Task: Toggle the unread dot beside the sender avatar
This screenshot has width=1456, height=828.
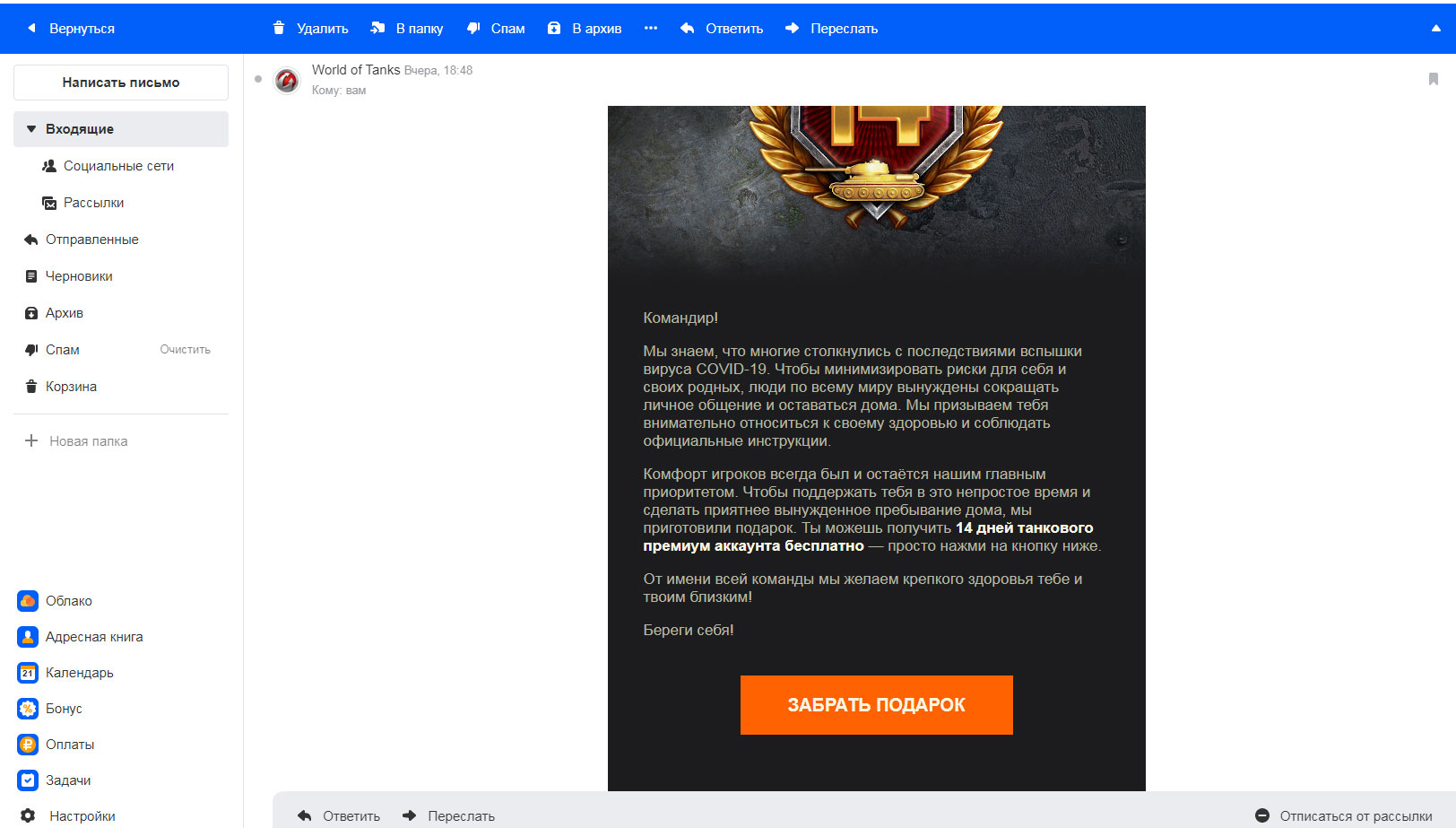Action: click(258, 79)
